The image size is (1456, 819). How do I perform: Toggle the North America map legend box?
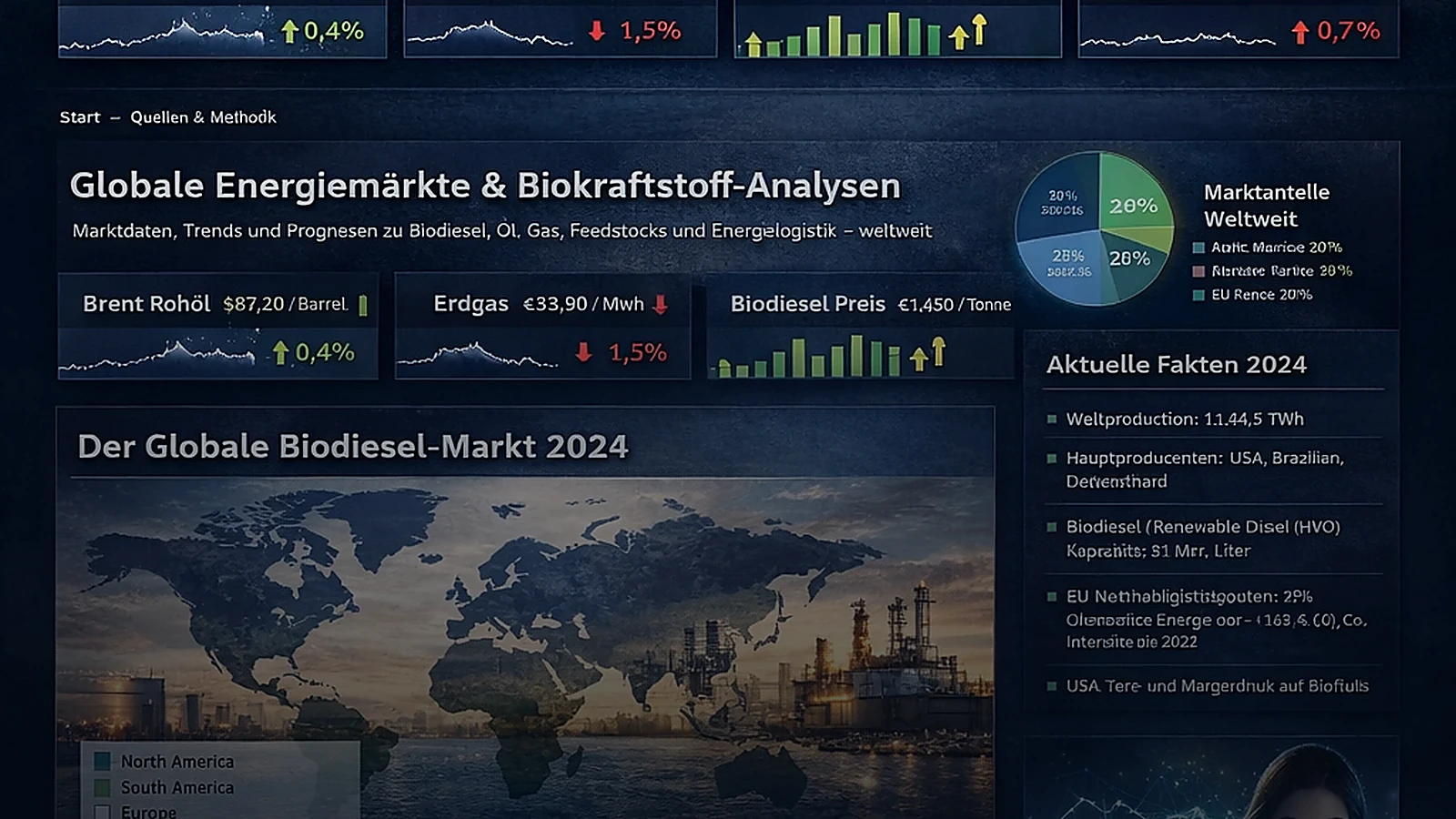[103, 762]
